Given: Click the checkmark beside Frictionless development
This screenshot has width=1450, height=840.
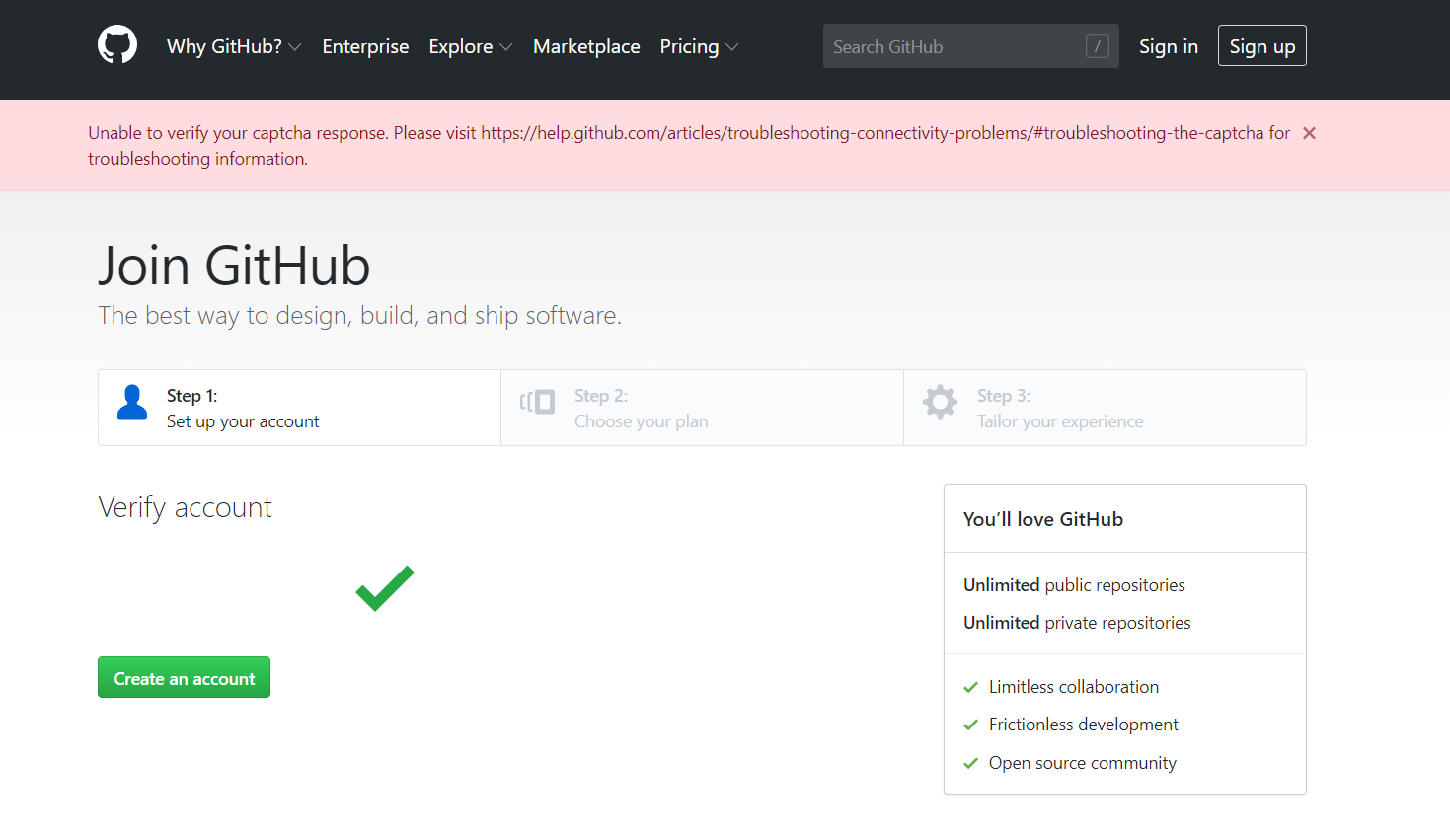Looking at the screenshot, I should [x=970, y=724].
